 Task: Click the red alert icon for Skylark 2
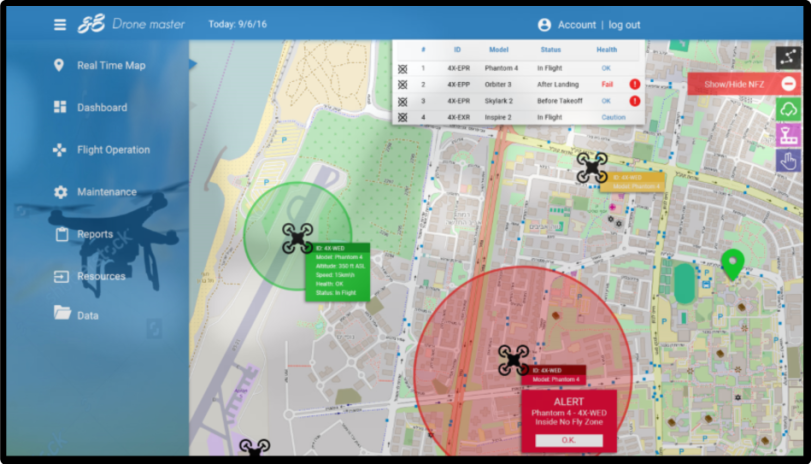pos(635,101)
